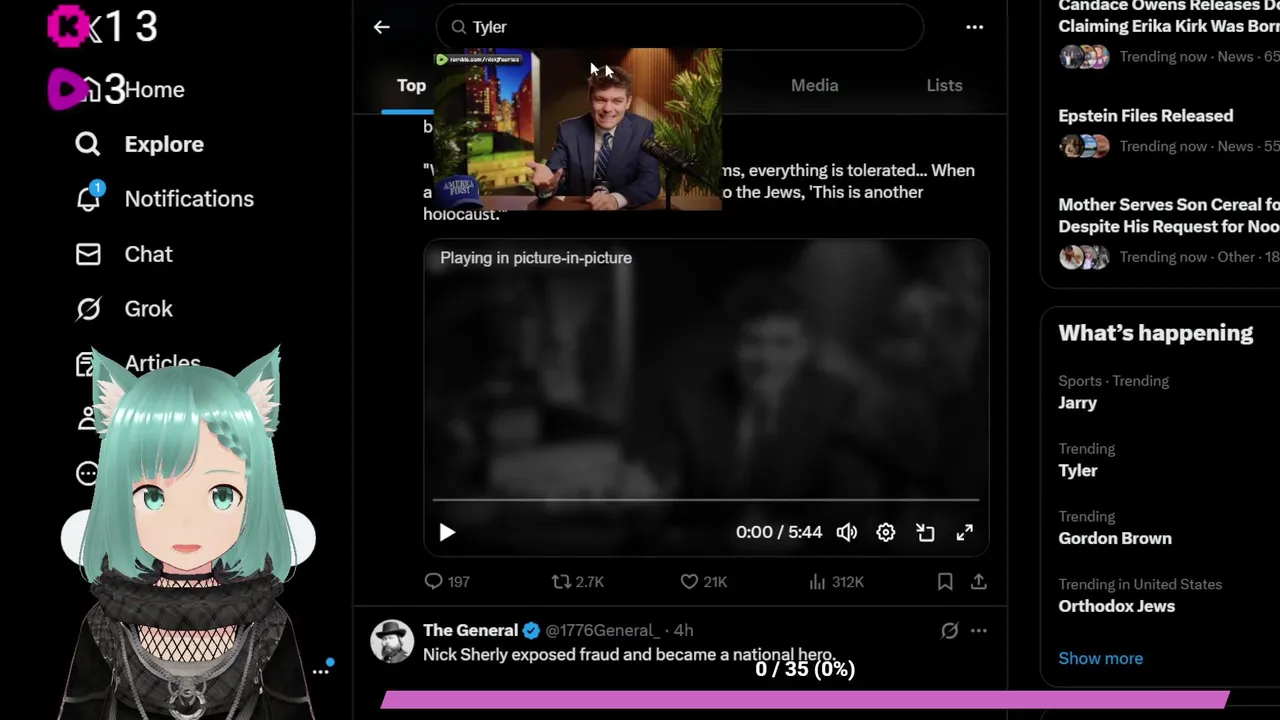
Task: Click the Grok logo icon in sidebar
Action: (88, 309)
